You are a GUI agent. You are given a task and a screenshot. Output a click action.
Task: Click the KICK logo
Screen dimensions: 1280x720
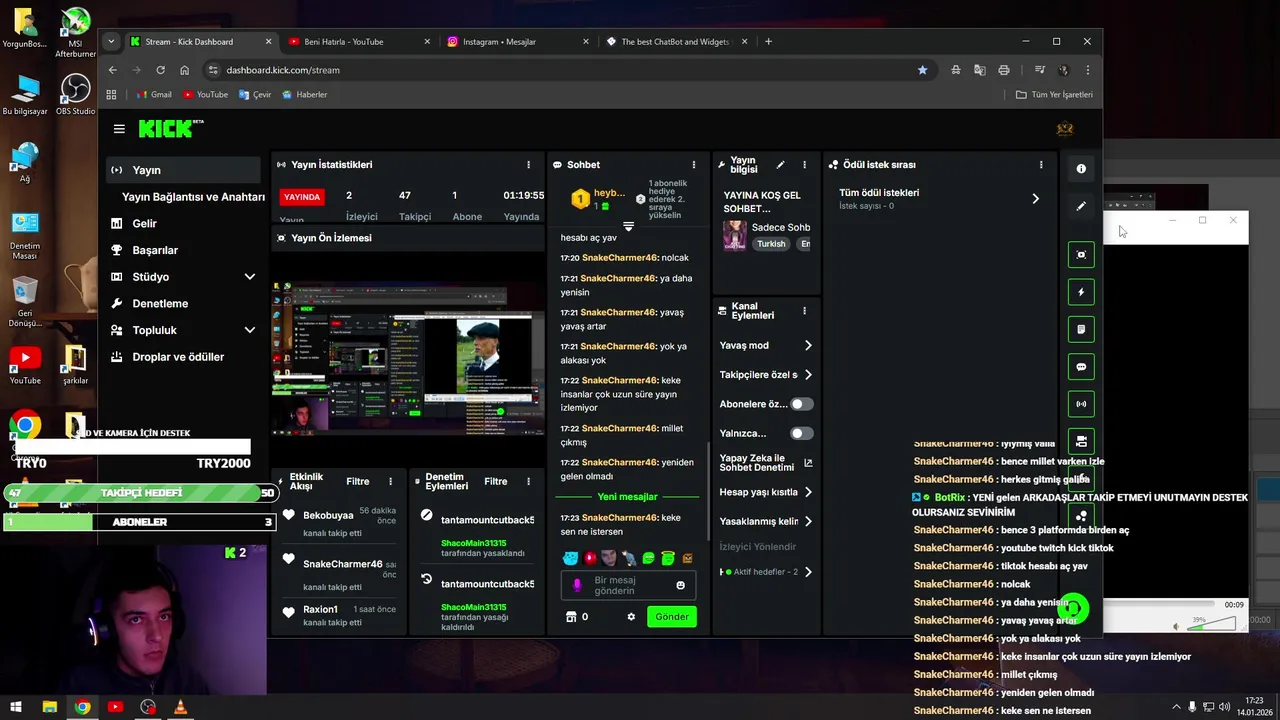click(170, 128)
